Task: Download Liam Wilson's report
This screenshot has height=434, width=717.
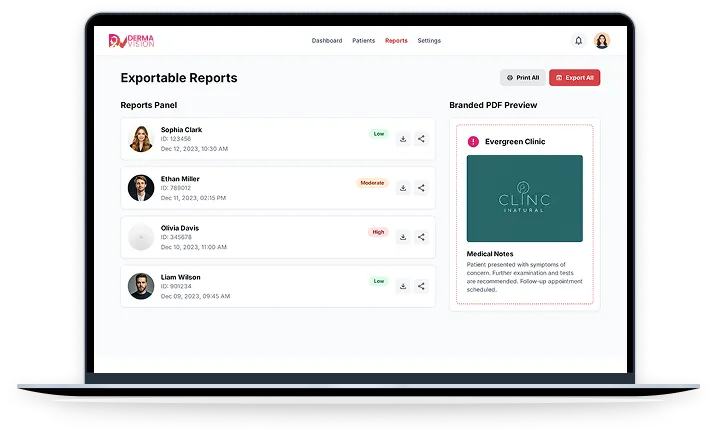Action: click(403, 286)
